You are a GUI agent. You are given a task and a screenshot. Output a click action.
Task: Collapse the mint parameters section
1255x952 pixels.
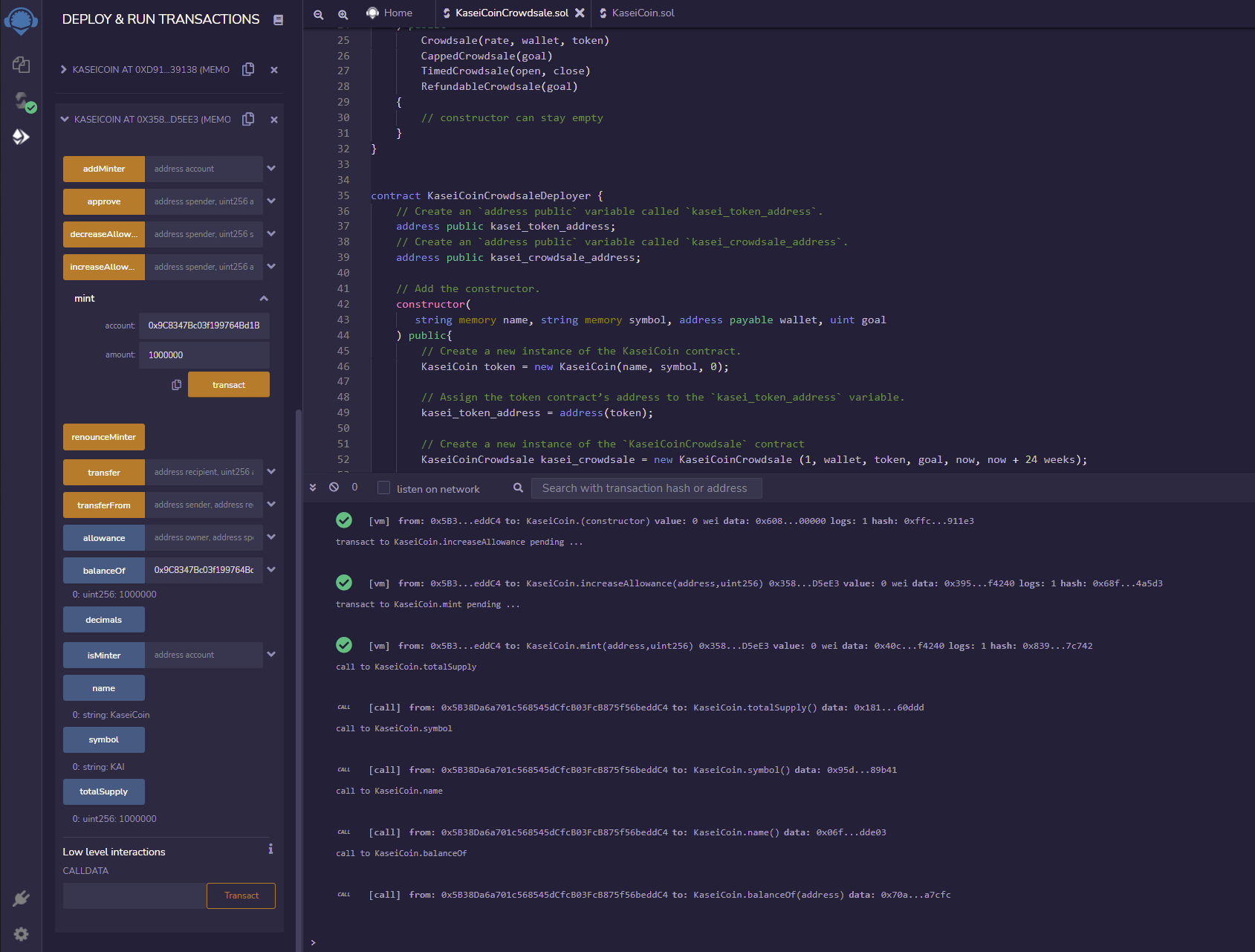(264, 297)
